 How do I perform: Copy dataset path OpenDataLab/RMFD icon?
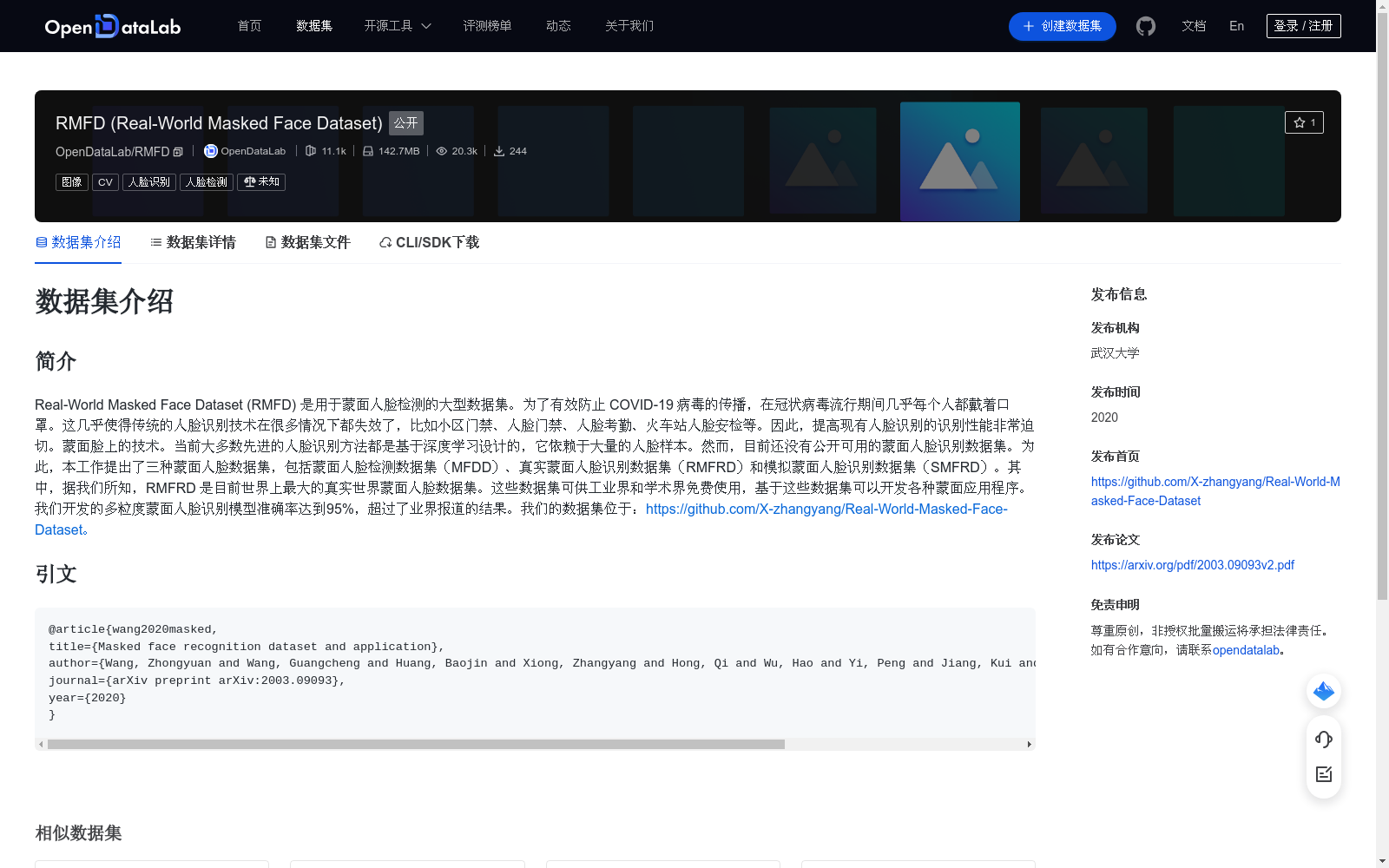pos(178,152)
